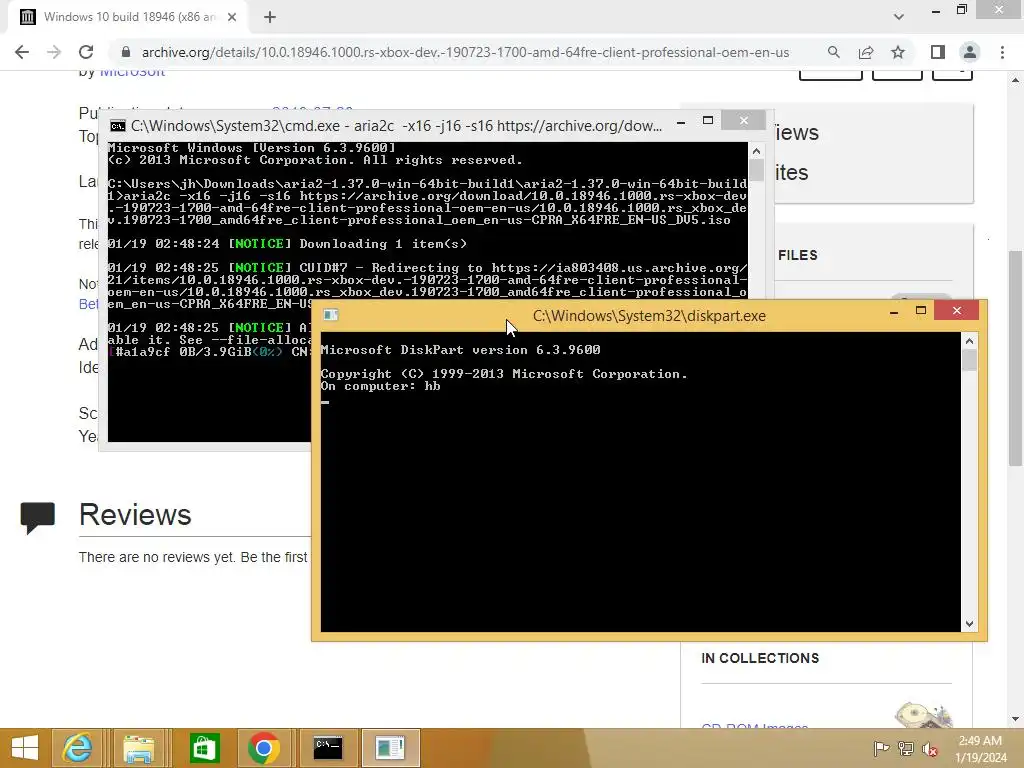Viewport: 1024px width, 768px height.
Task: Click the cmd.exe title bar text
Action: (x=396, y=126)
